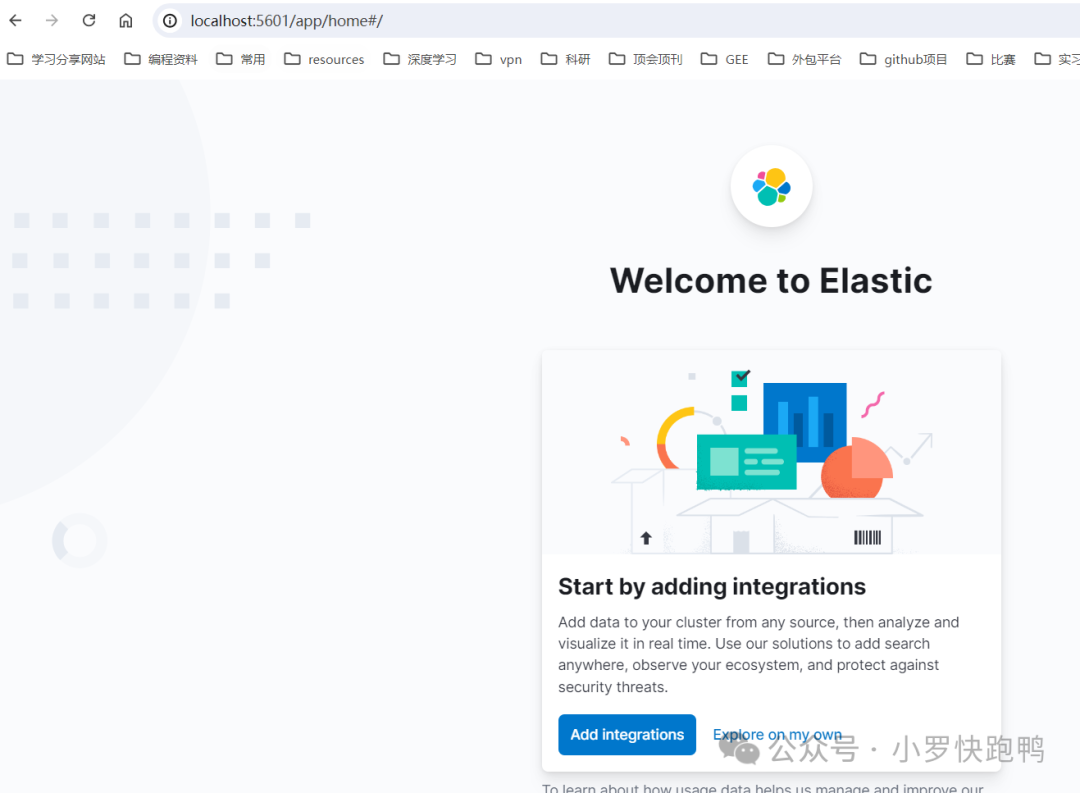The height and width of the screenshot is (793, 1080).
Task: Open the GEE bookmark folder
Action: (724, 59)
